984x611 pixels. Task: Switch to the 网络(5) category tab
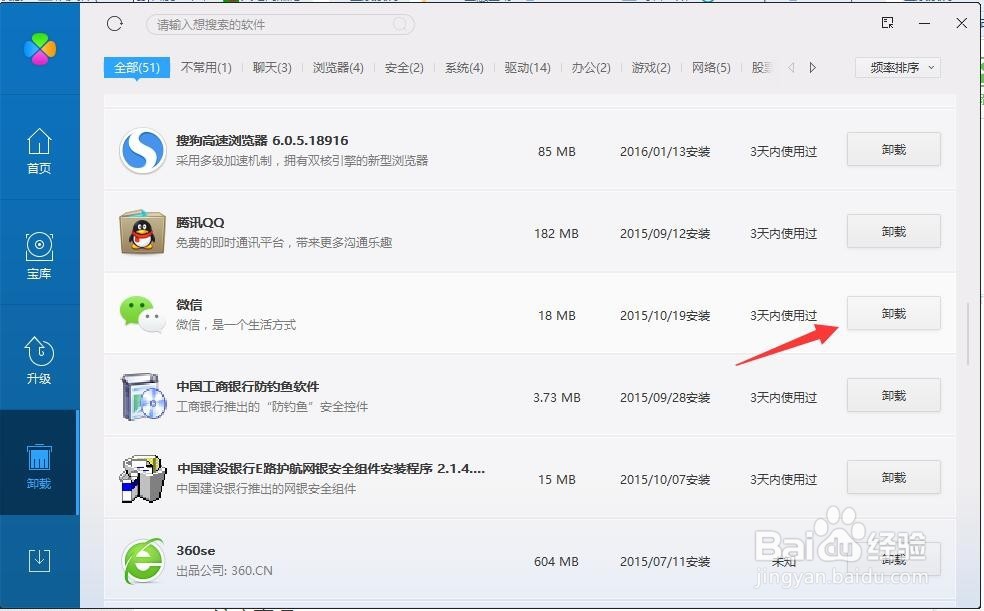click(711, 68)
